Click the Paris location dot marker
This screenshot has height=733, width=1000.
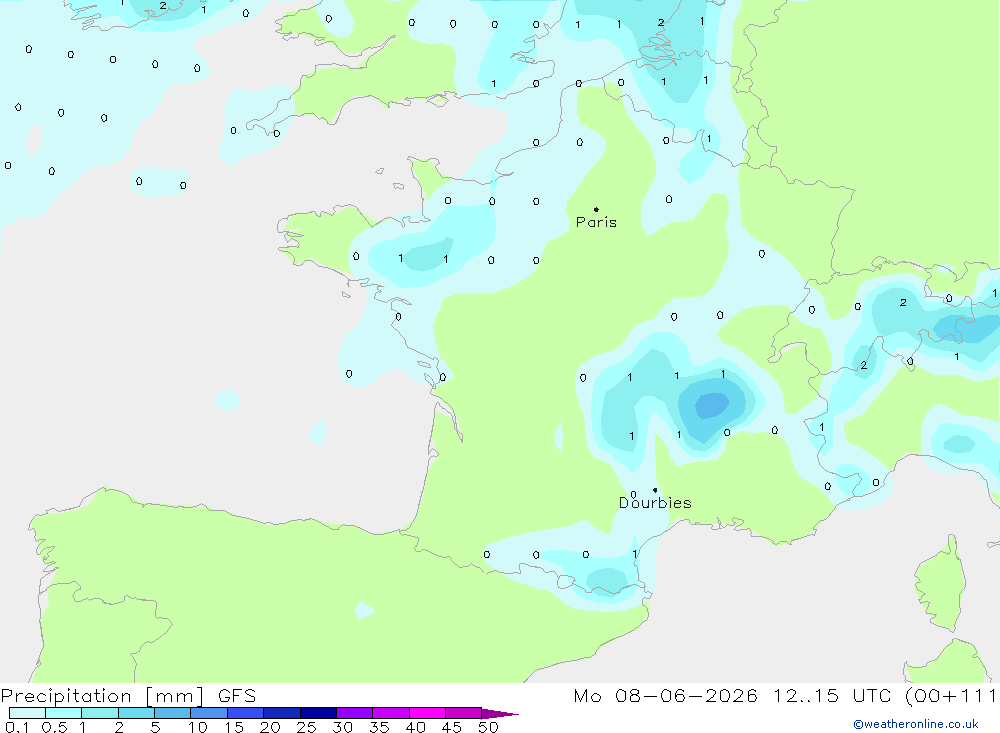pos(596,209)
